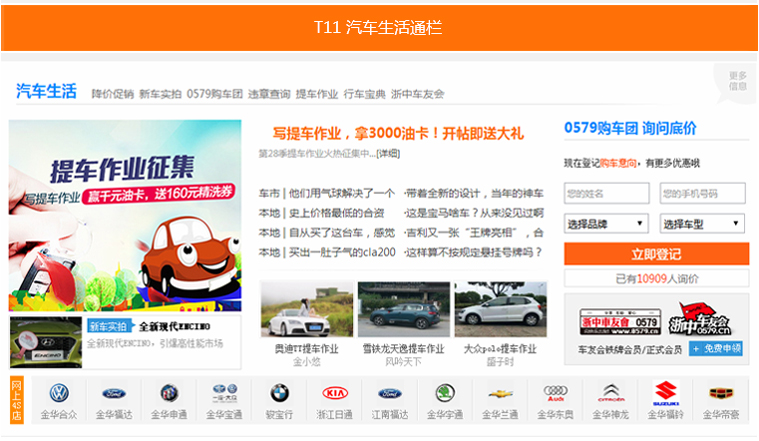Viewport: 759px width, 441px height.
Task: Click the Audi 金华东奥 logo
Action: pyautogui.click(x=555, y=393)
